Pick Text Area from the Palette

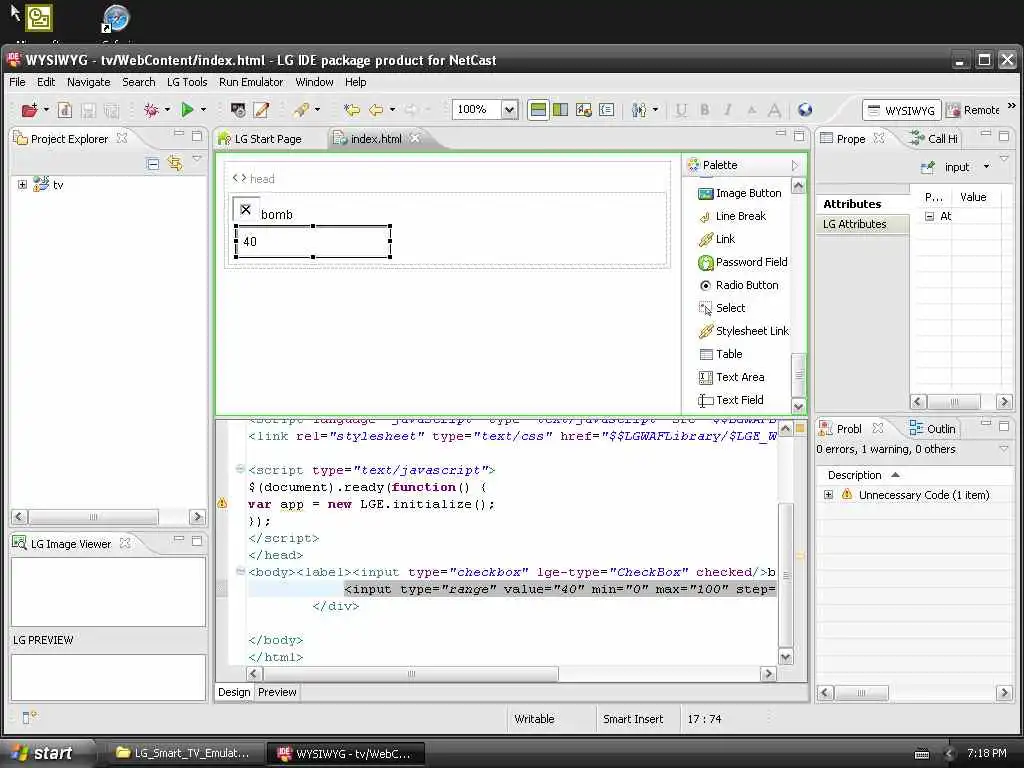tap(731, 377)
